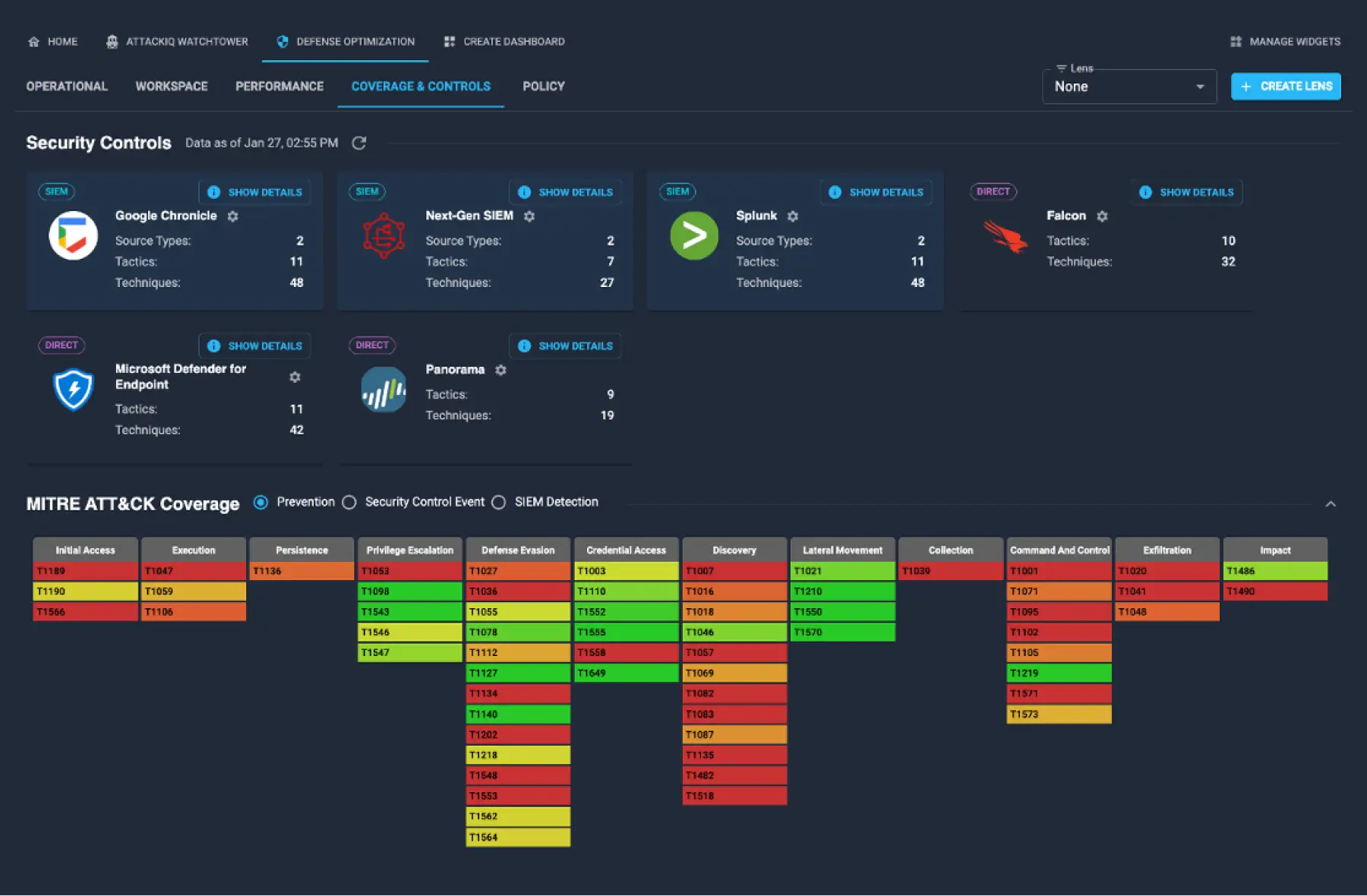Show details for Microsoft Defender for Endpoint

click(255, 345)
